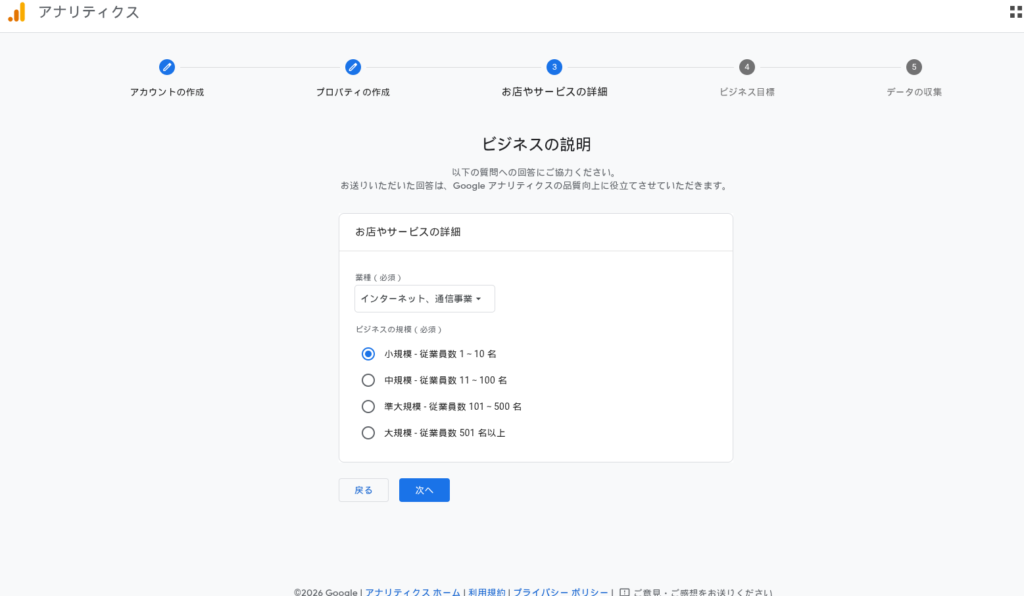Open the 利用規約 link

click(487, 591)
